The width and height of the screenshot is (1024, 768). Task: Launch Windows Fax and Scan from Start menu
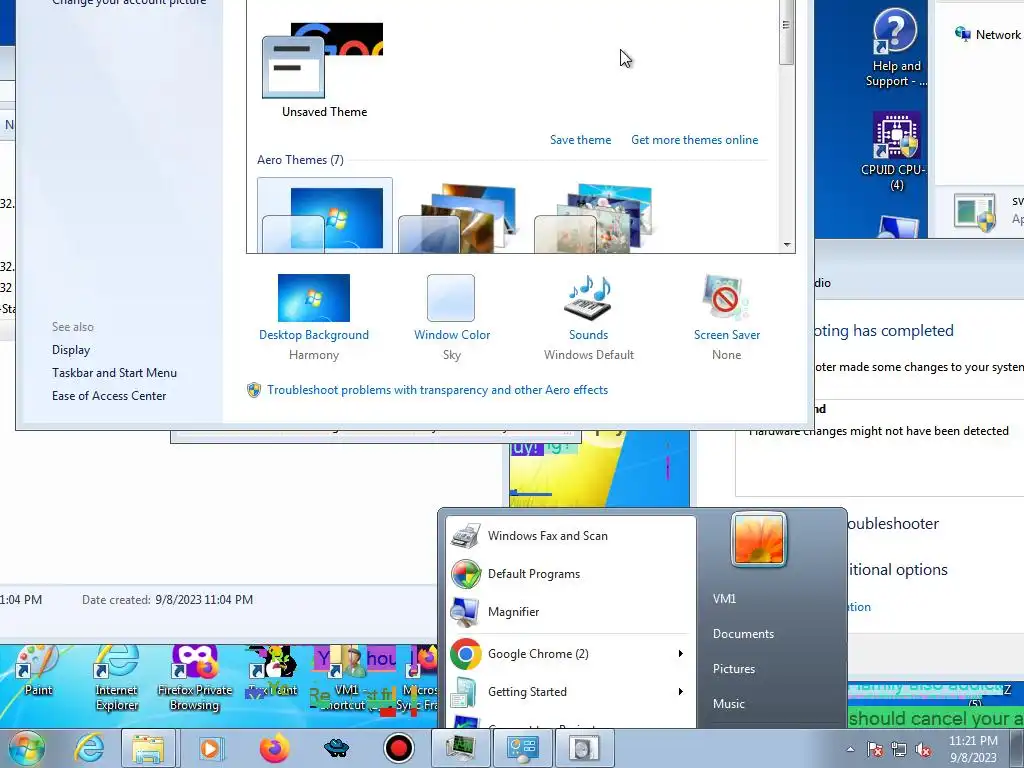[x=569, y=536]
